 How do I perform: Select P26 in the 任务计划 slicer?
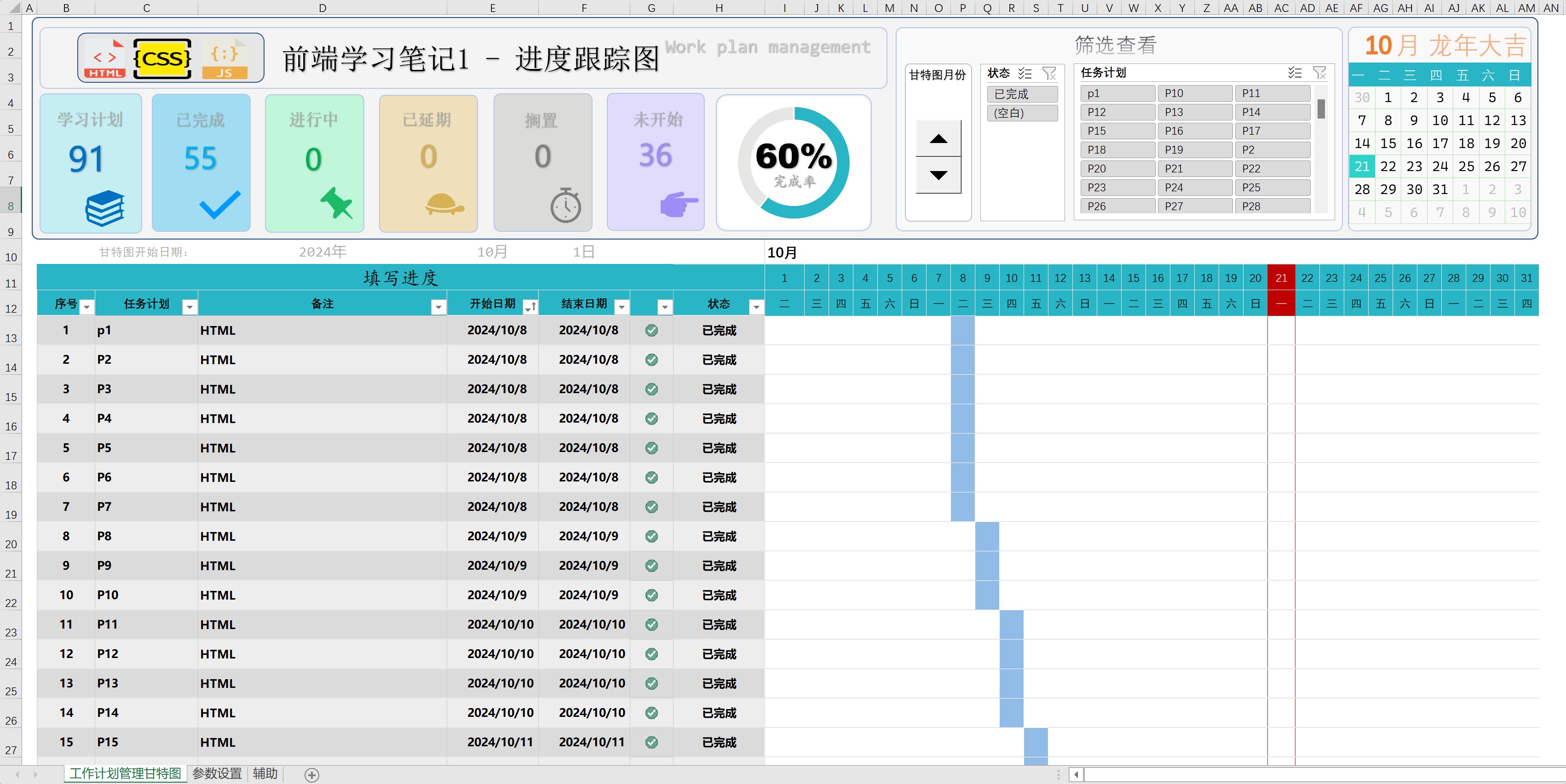(1117, 206)
